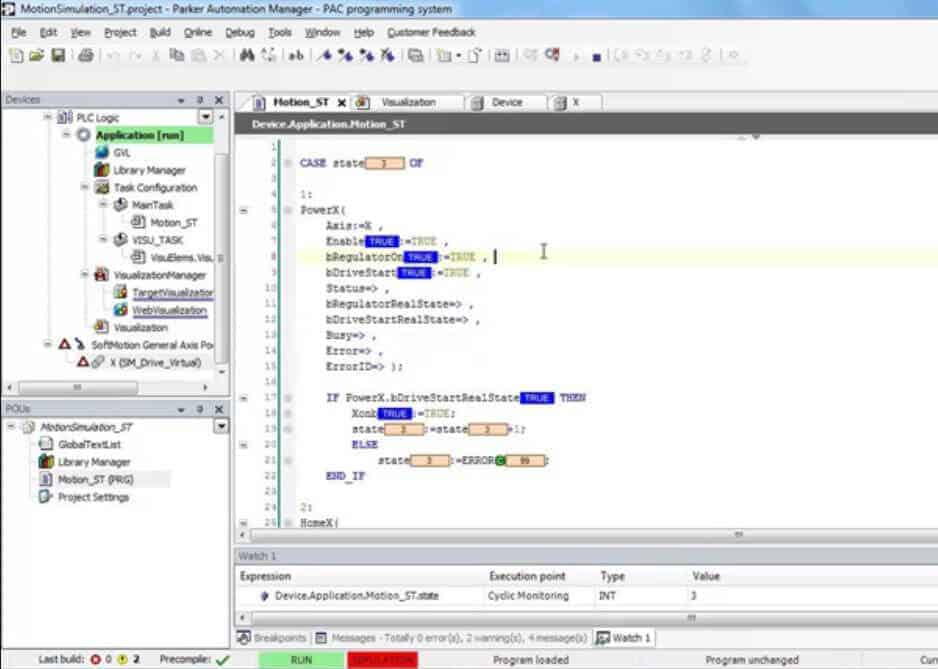
Task: Open the Devices panel dropdown arrow
Action: pos(181,101)
